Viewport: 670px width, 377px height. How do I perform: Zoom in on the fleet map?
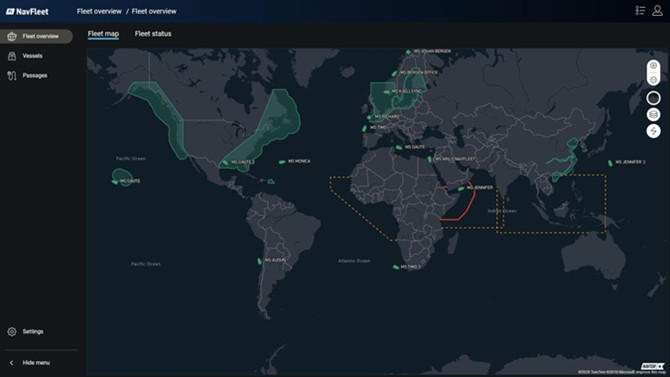tap(653, 66)
